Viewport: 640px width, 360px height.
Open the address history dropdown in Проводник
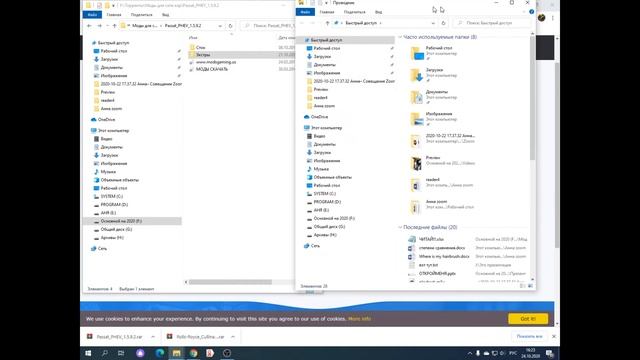[433, 23]
